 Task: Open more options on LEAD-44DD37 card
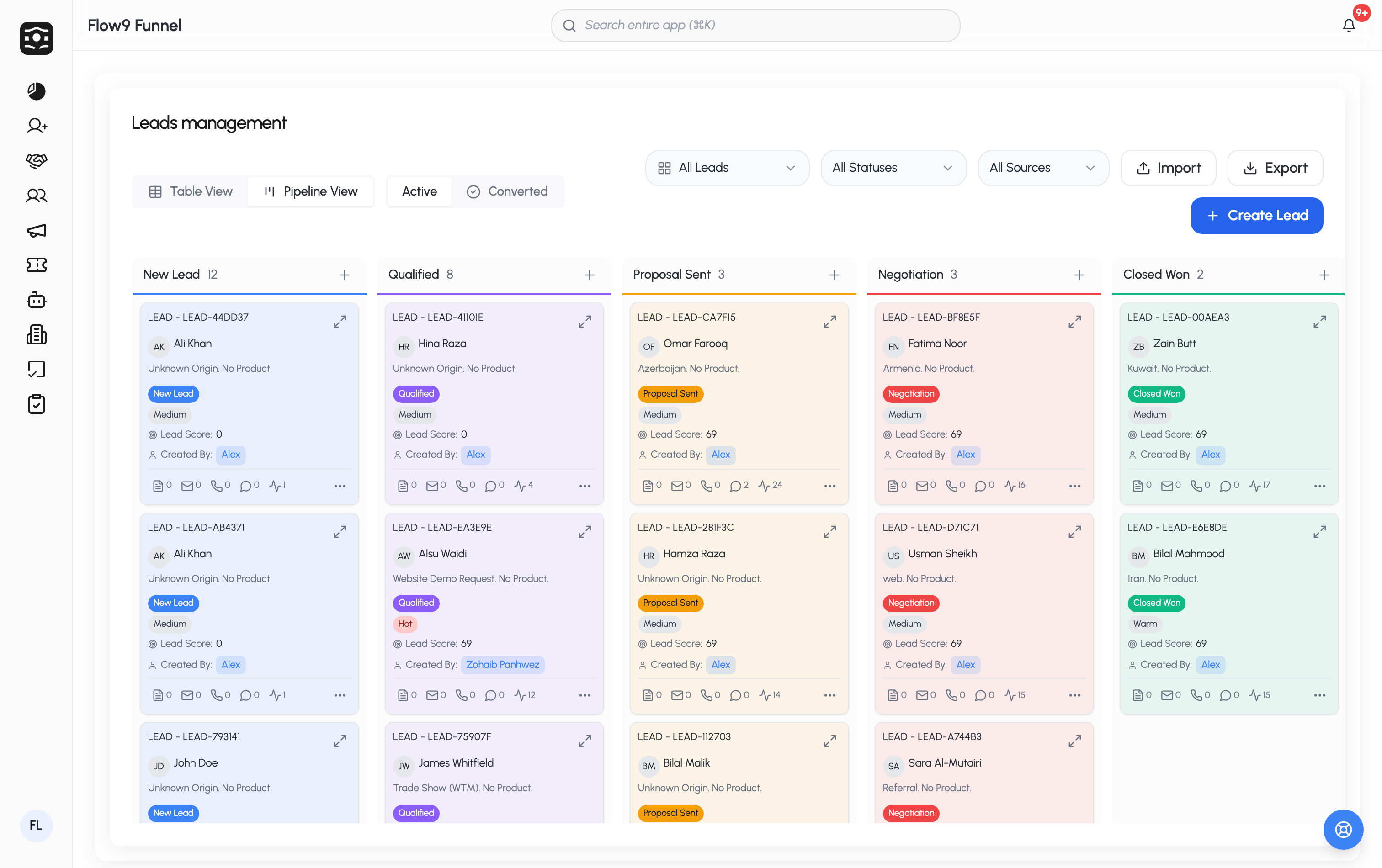tap(340, 486)
